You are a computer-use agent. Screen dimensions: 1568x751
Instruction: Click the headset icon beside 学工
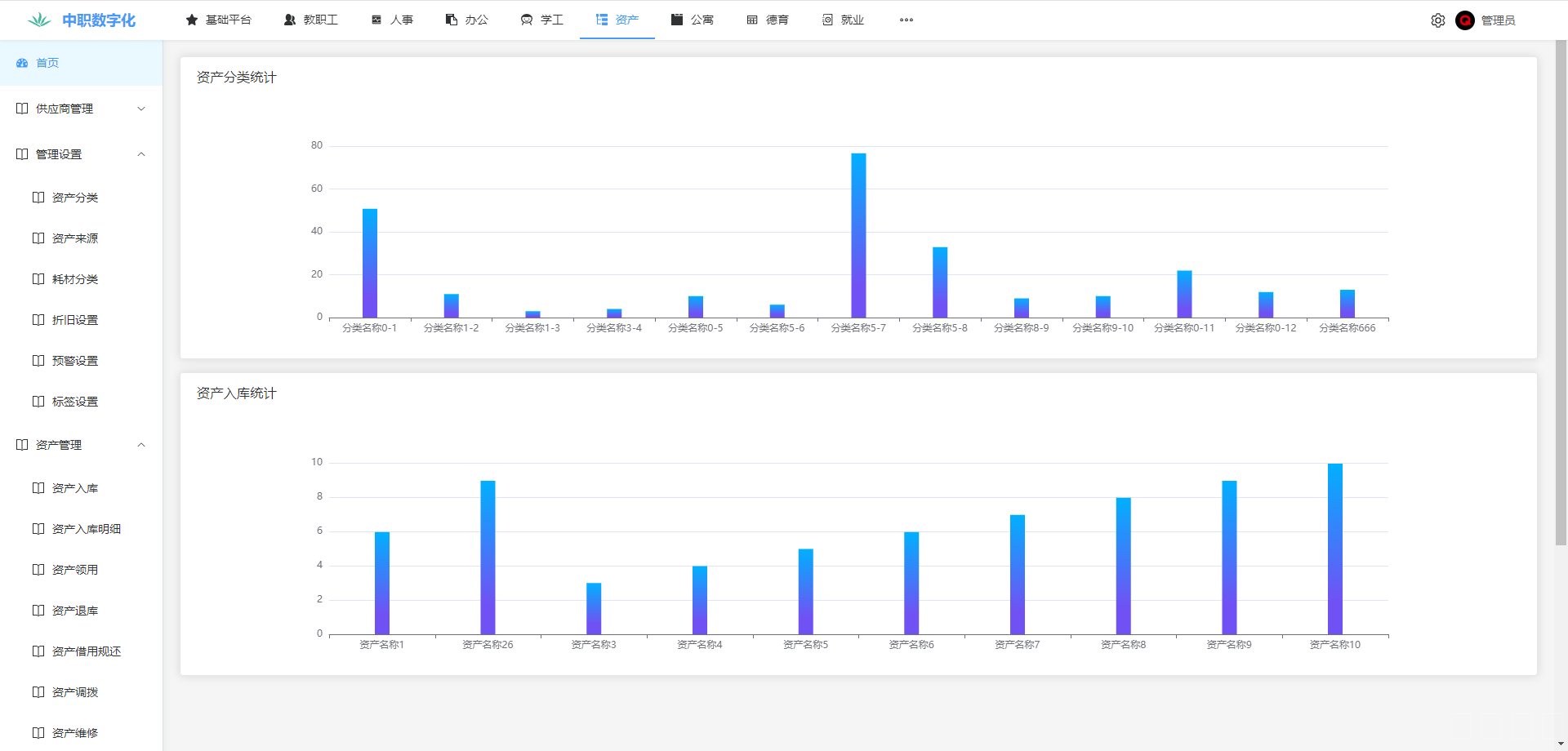click(x=527, y=20)
